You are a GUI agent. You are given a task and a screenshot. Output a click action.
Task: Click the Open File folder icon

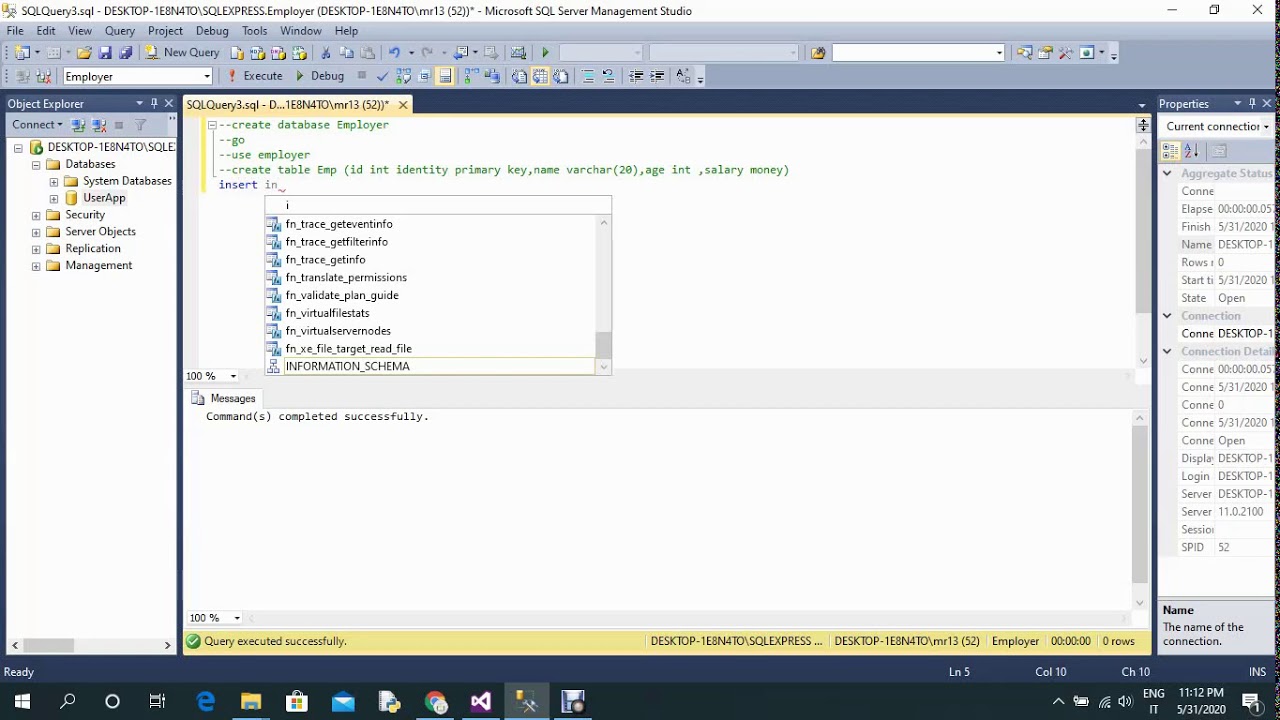click(85, 53)
